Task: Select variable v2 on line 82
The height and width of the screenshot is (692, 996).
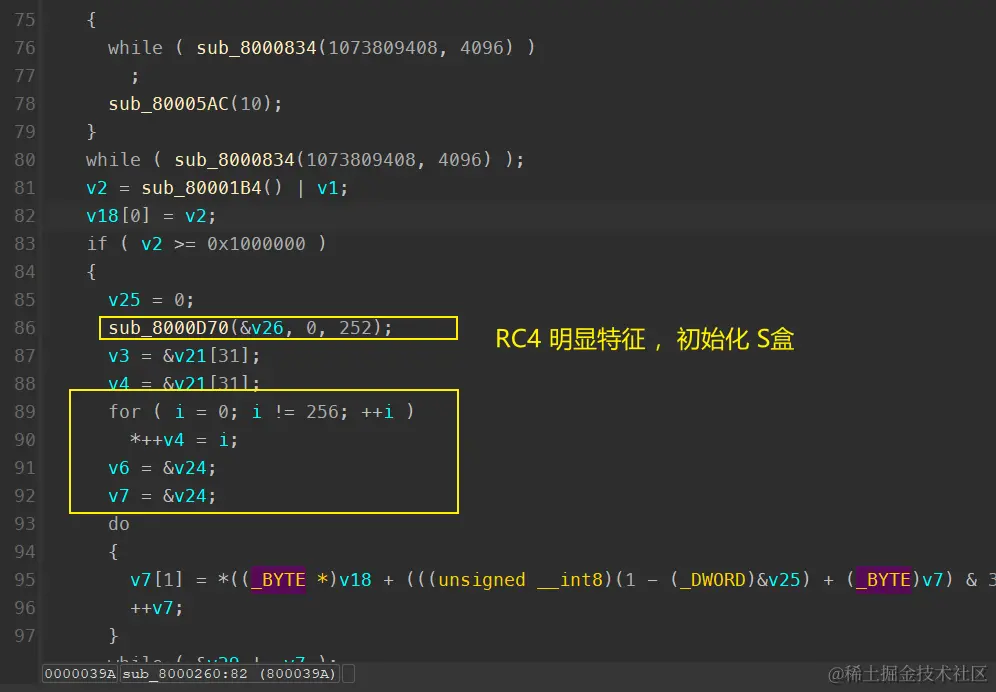Action: 196,215
